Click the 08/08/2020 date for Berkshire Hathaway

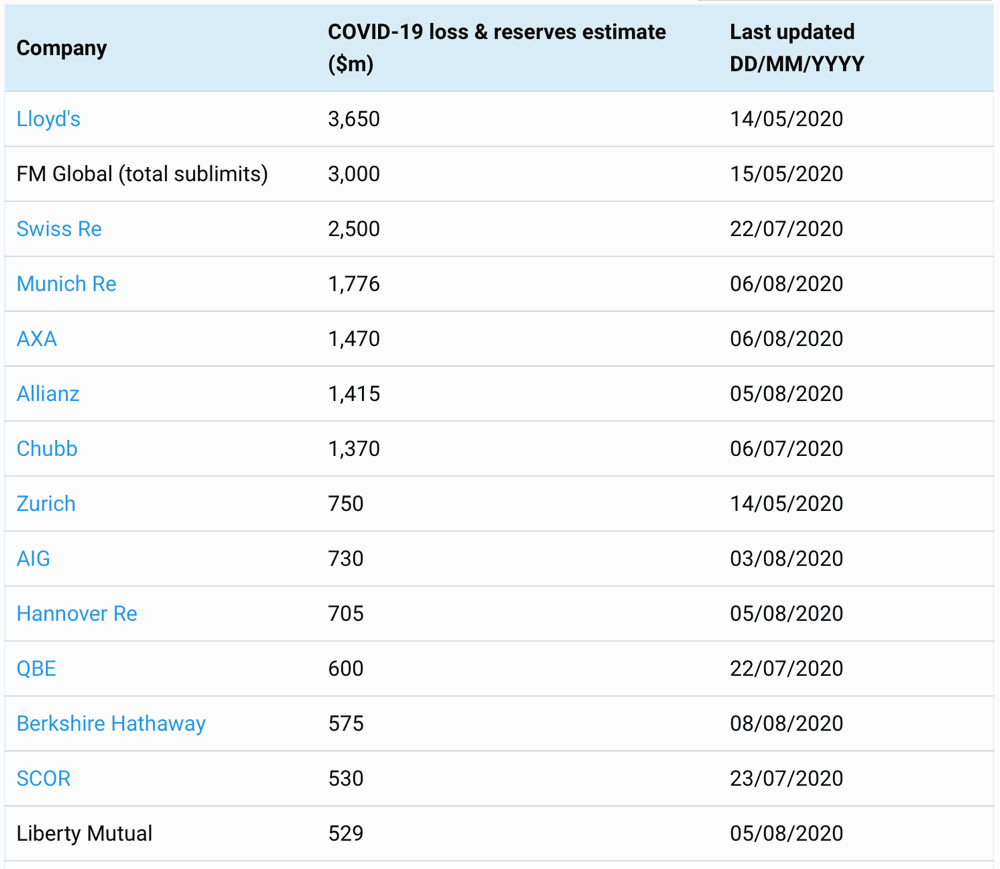pyautogui.click(x=786, y=724)
